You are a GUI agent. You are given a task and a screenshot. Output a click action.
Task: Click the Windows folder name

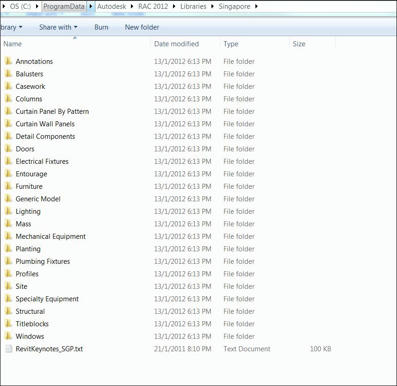[30, 336]
